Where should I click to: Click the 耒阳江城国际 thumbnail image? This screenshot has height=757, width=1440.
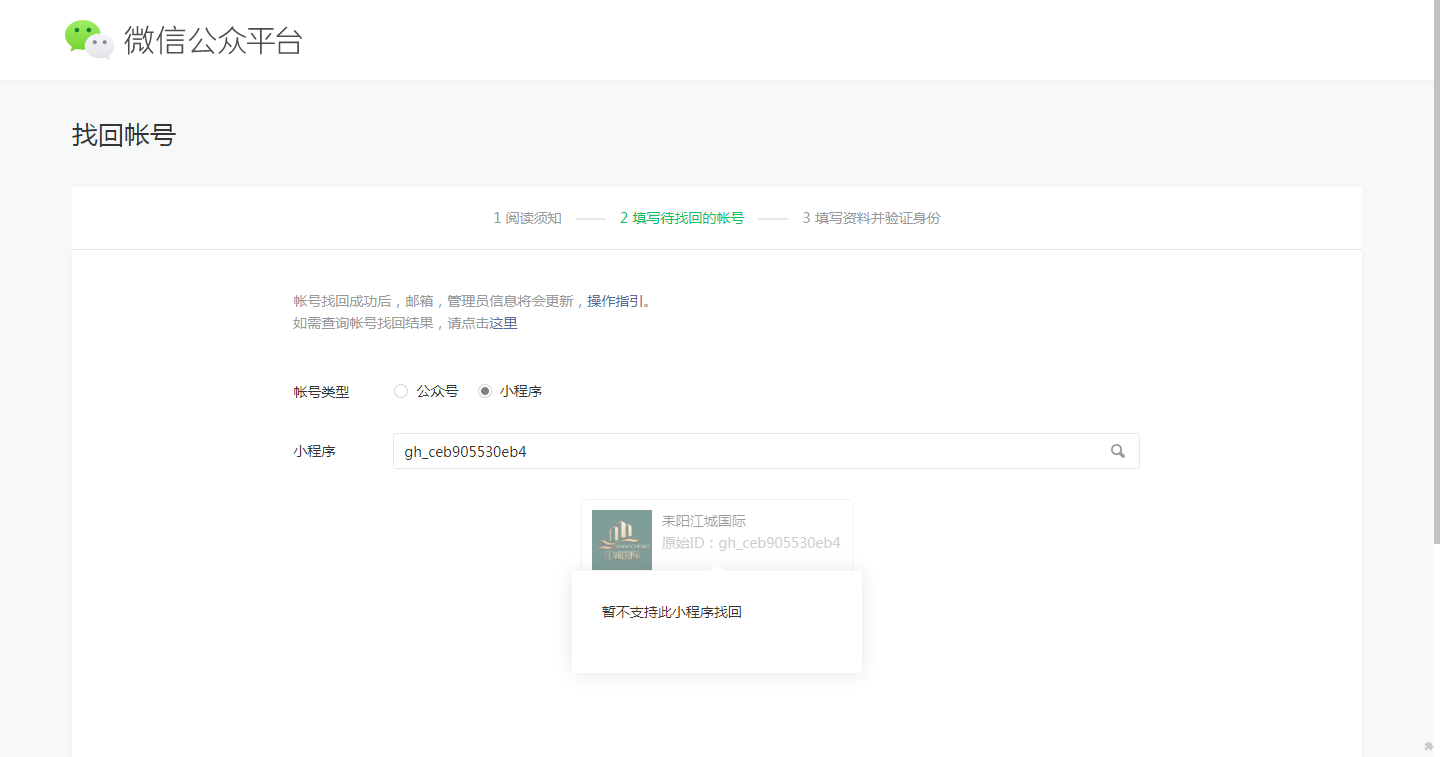(x=622, y=540)
